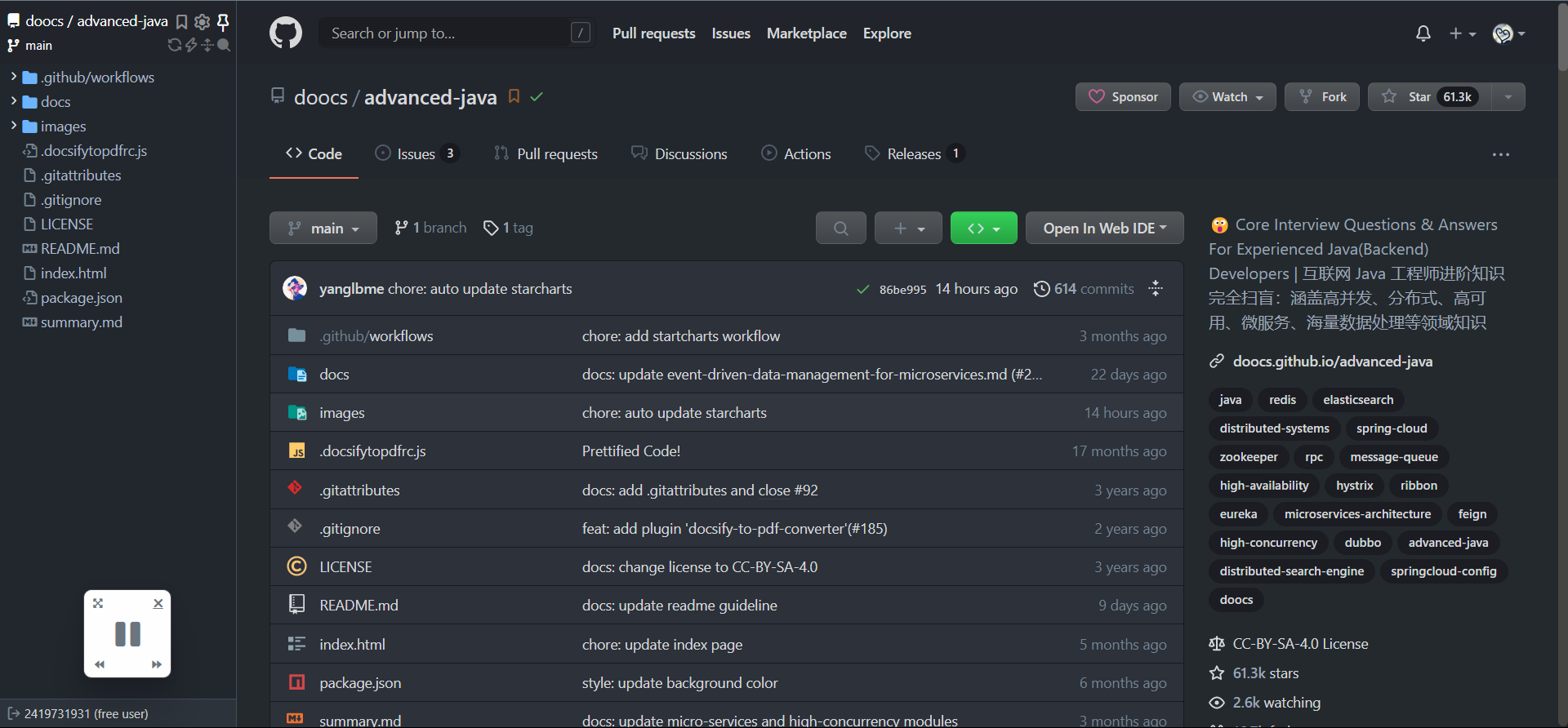Rewind in the floating player widget

(x=100, y=664)
